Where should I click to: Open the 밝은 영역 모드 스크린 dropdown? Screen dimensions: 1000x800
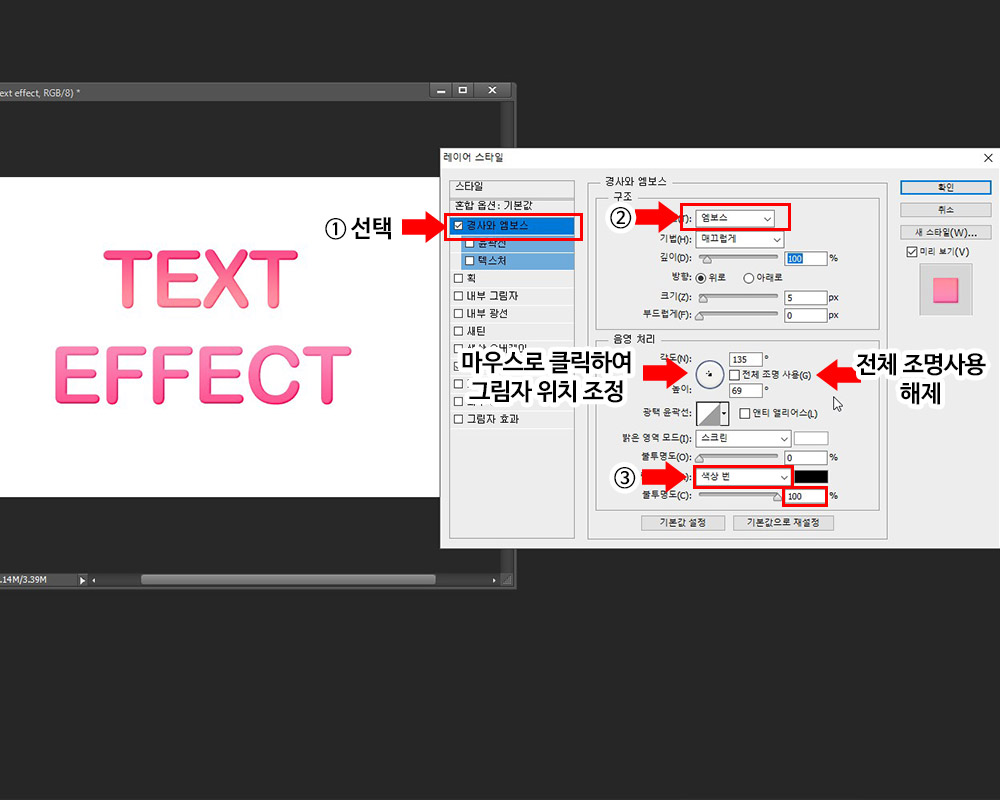coord(743,438)
